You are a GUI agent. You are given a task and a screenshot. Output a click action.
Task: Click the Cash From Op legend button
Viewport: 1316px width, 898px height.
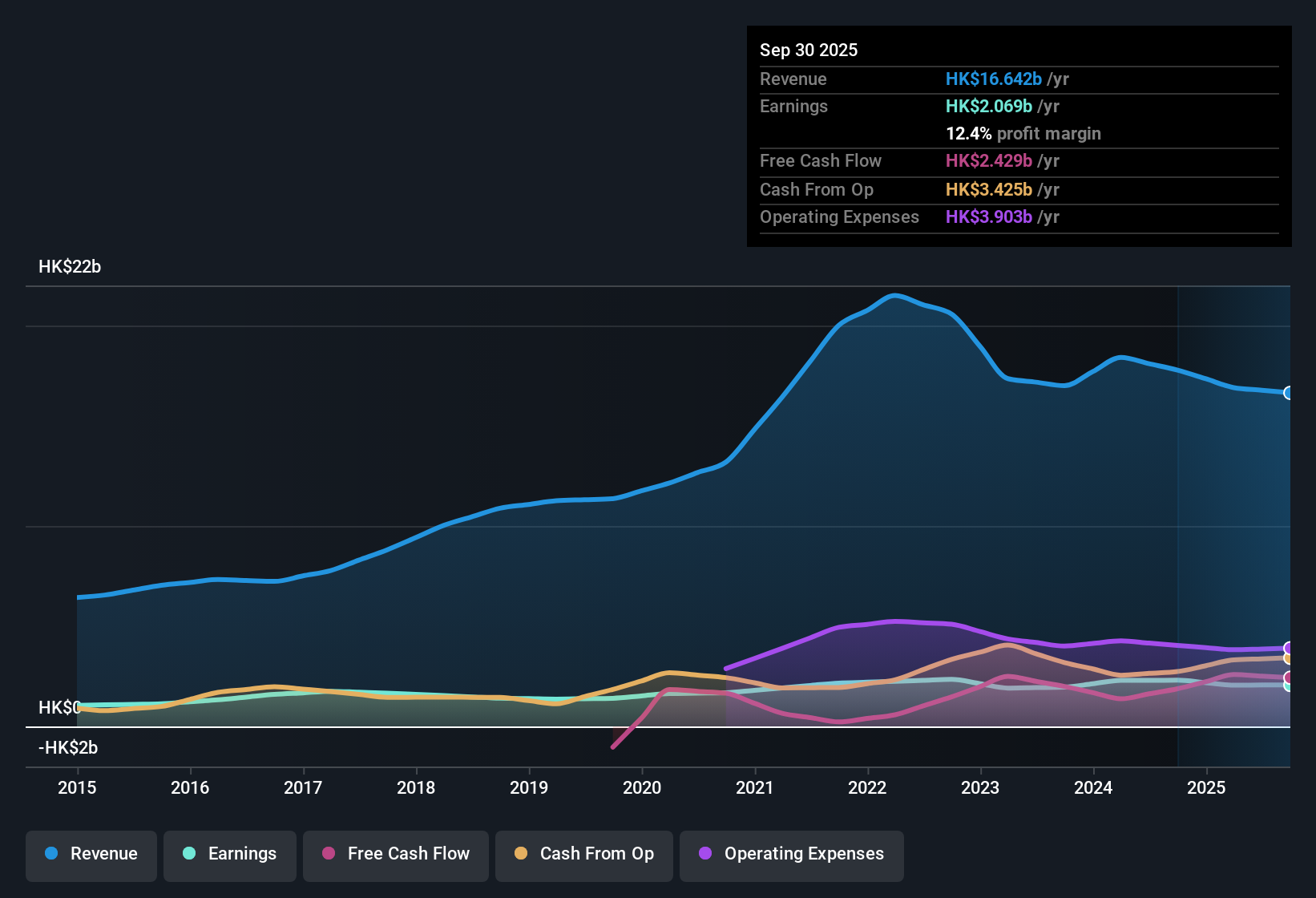coord(583,854)
